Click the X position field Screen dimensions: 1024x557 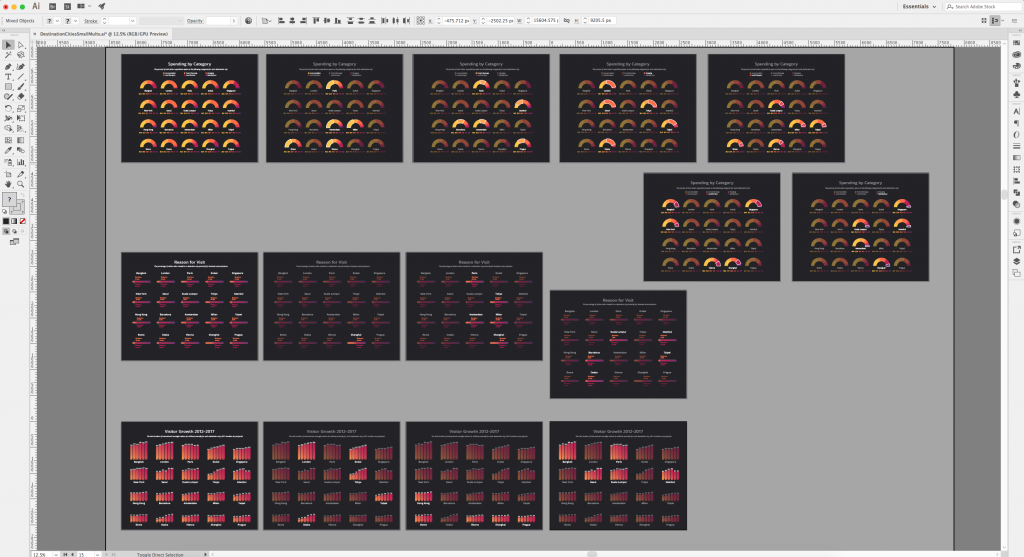point(456,21)
